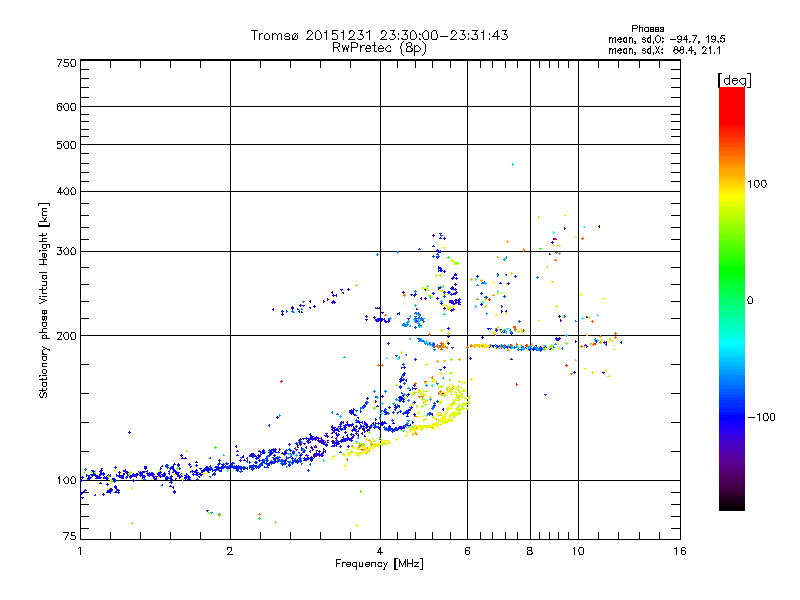Click the y-axis label '500'
The width and height of the screenshot is (800, 600).
tap(66, 145)
